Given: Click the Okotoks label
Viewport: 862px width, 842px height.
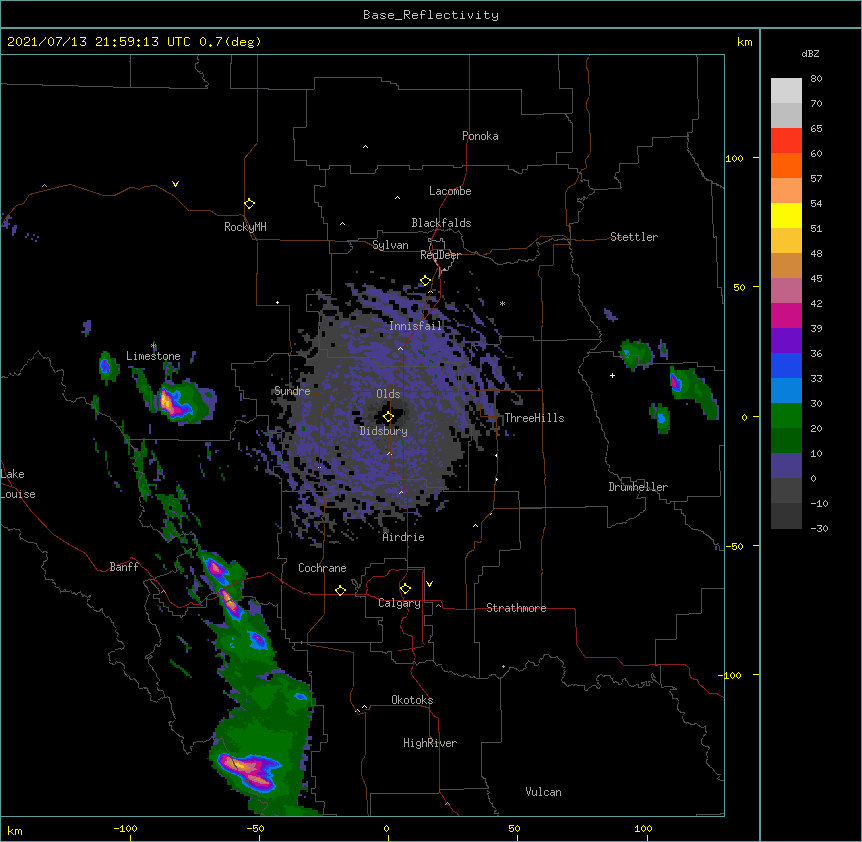Looking at the screenshot, I should point(412,700).
